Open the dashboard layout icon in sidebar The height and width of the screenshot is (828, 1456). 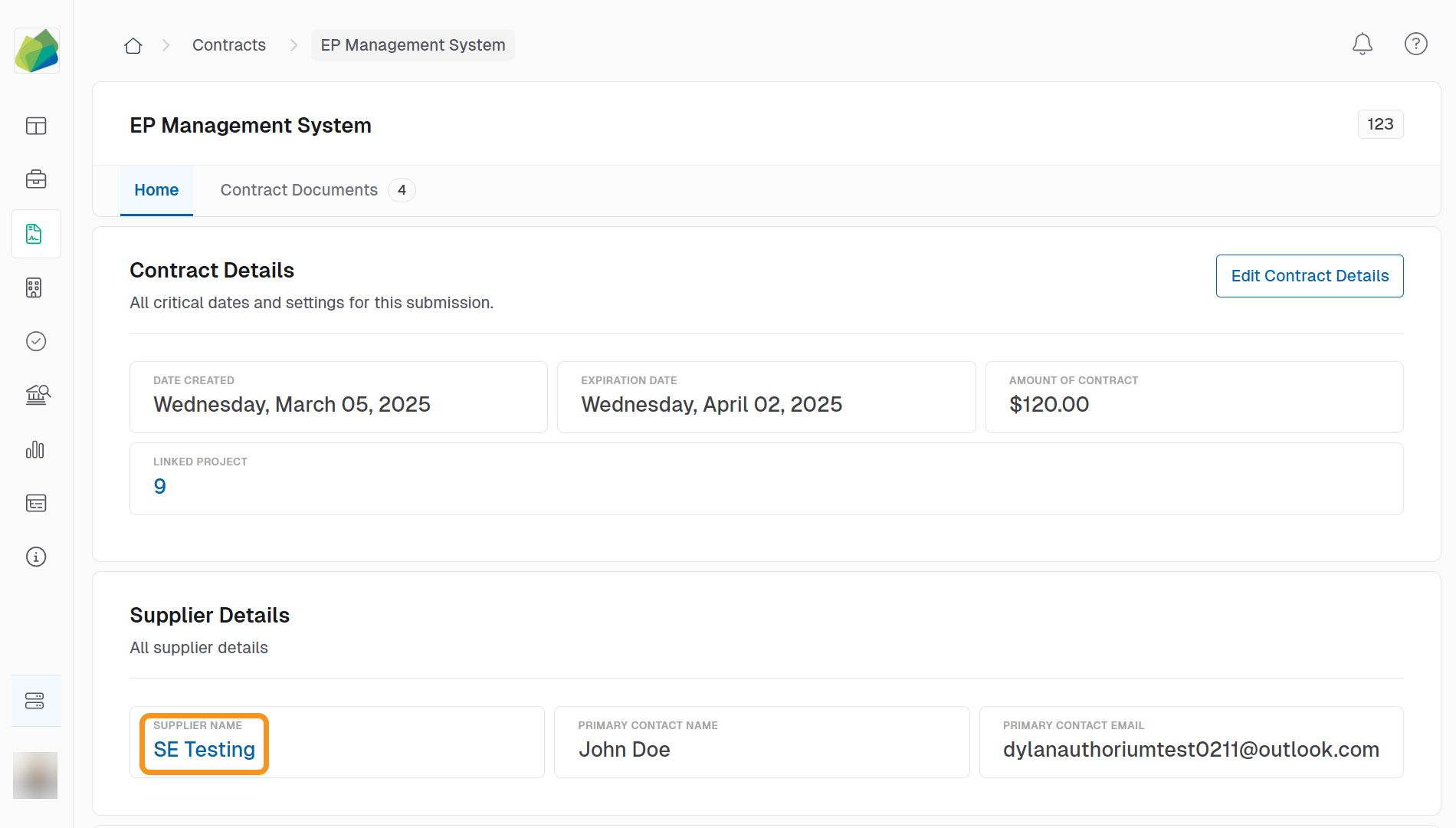coord(36,127)
